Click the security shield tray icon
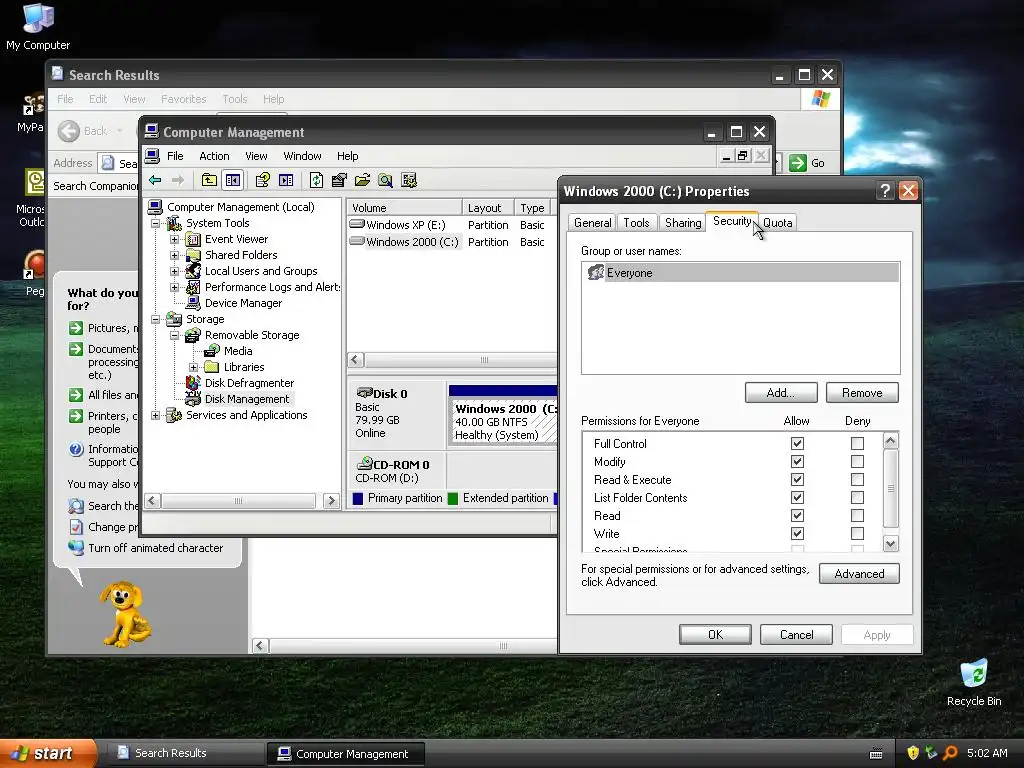Screen dimensions: 1024x768 (913, 753)
